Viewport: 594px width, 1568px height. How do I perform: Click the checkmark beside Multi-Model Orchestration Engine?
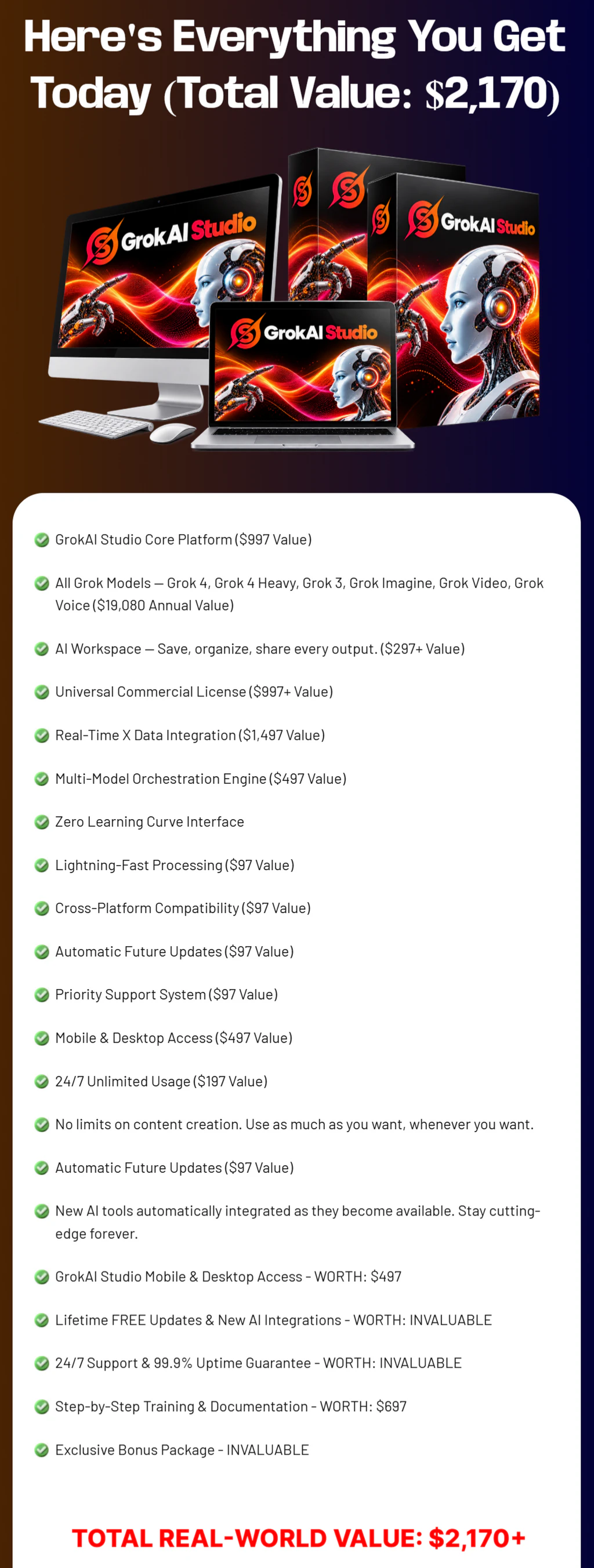tap(41, 779)
